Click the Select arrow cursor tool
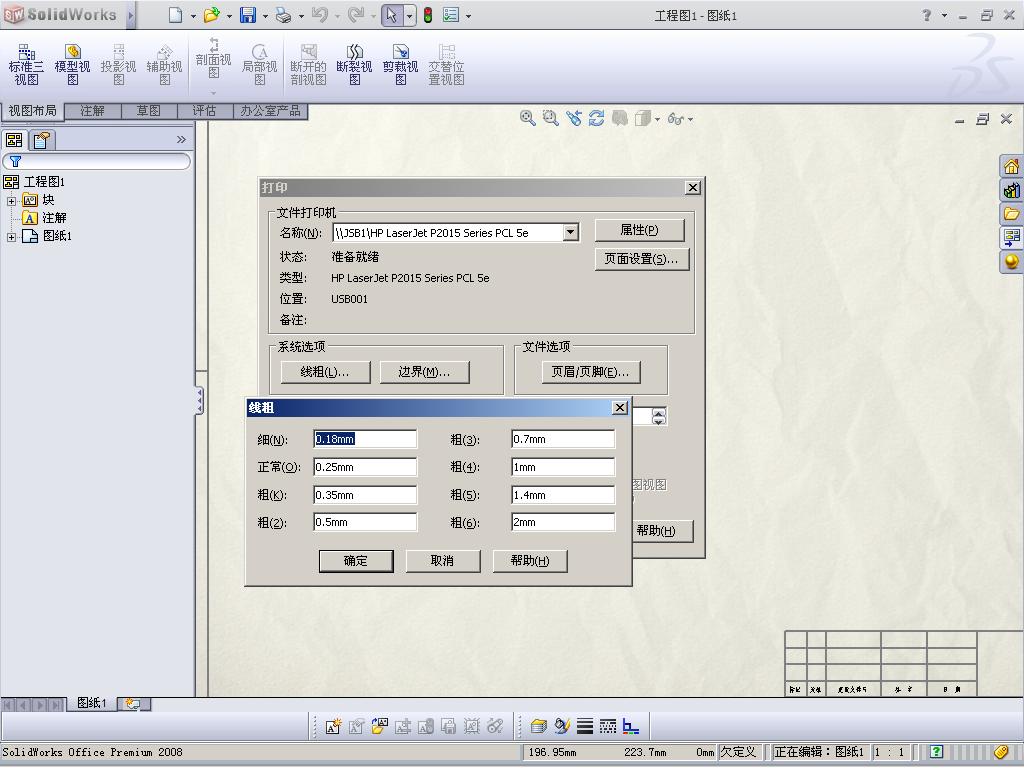The width and height of the screenshot is (1024, 768). pos(391,15)
